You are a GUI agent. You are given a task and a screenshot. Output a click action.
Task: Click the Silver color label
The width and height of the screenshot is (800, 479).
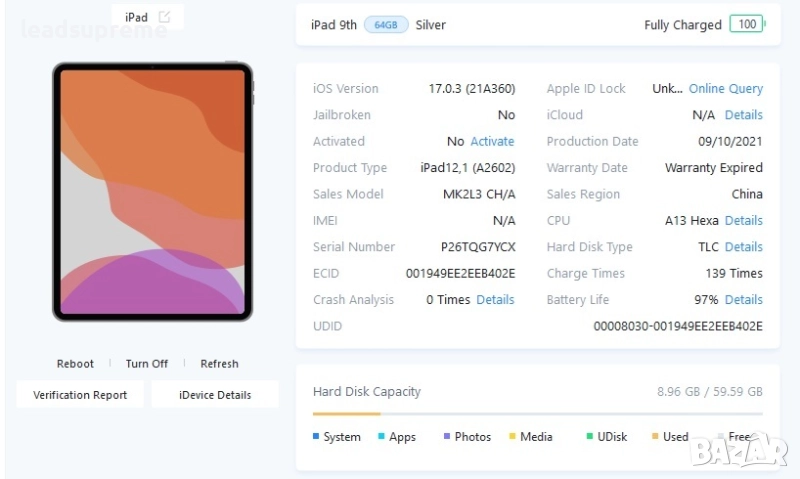(430, 24)
